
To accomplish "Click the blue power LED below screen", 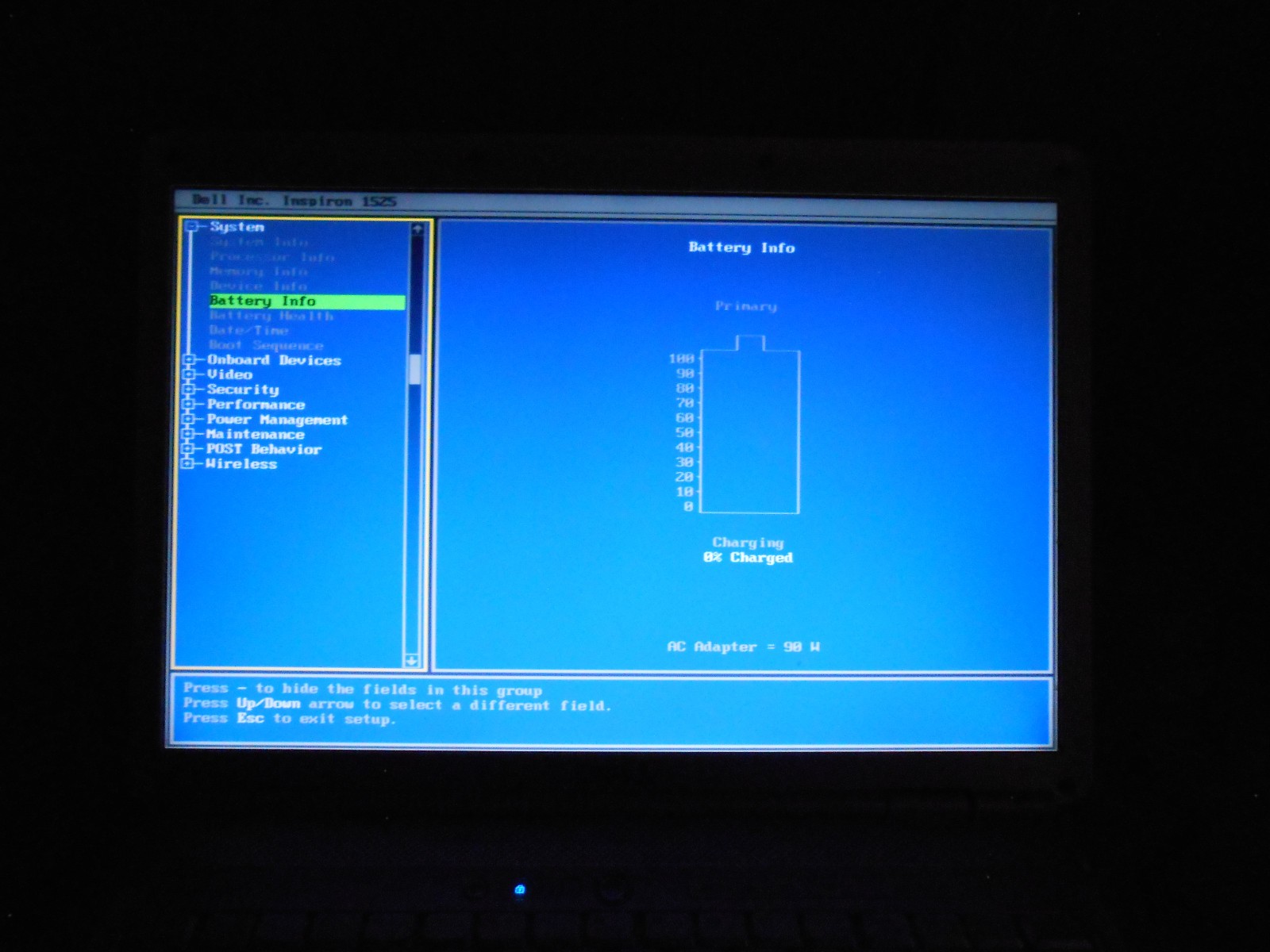I will pos(520,889).
